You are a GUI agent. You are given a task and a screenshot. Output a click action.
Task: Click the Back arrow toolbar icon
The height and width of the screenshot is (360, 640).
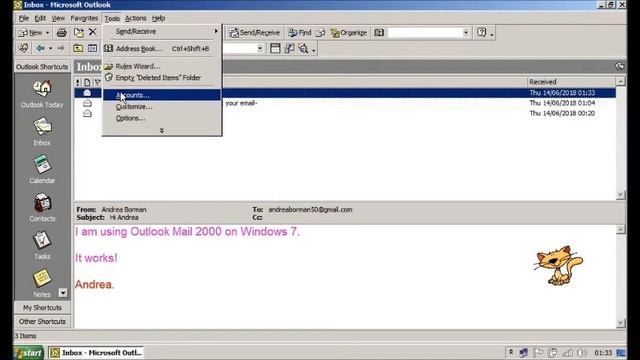(x=40, y=48)
